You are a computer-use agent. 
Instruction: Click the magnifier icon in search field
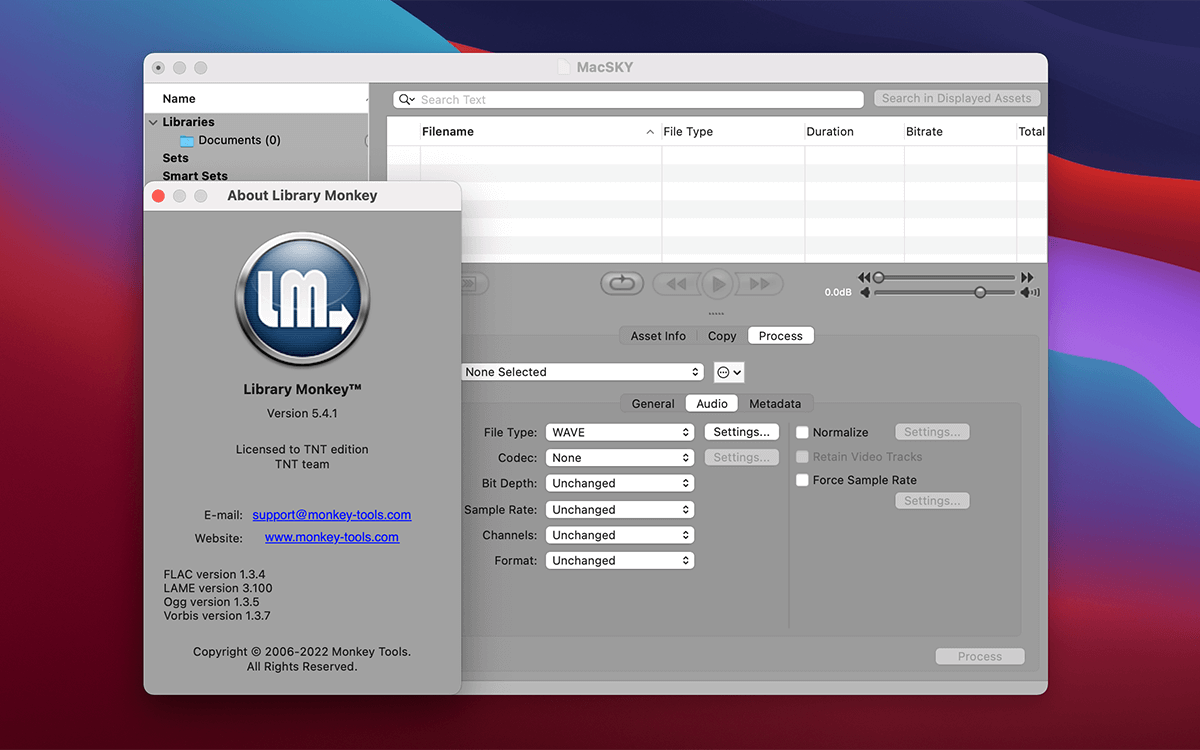click(406, 99)
